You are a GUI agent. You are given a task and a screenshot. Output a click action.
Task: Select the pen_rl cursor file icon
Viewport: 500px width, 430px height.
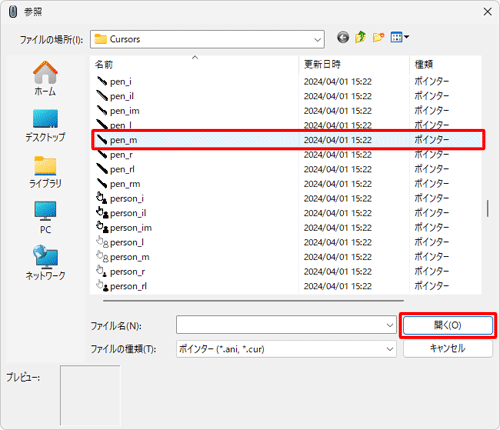(x=102, y=169)
